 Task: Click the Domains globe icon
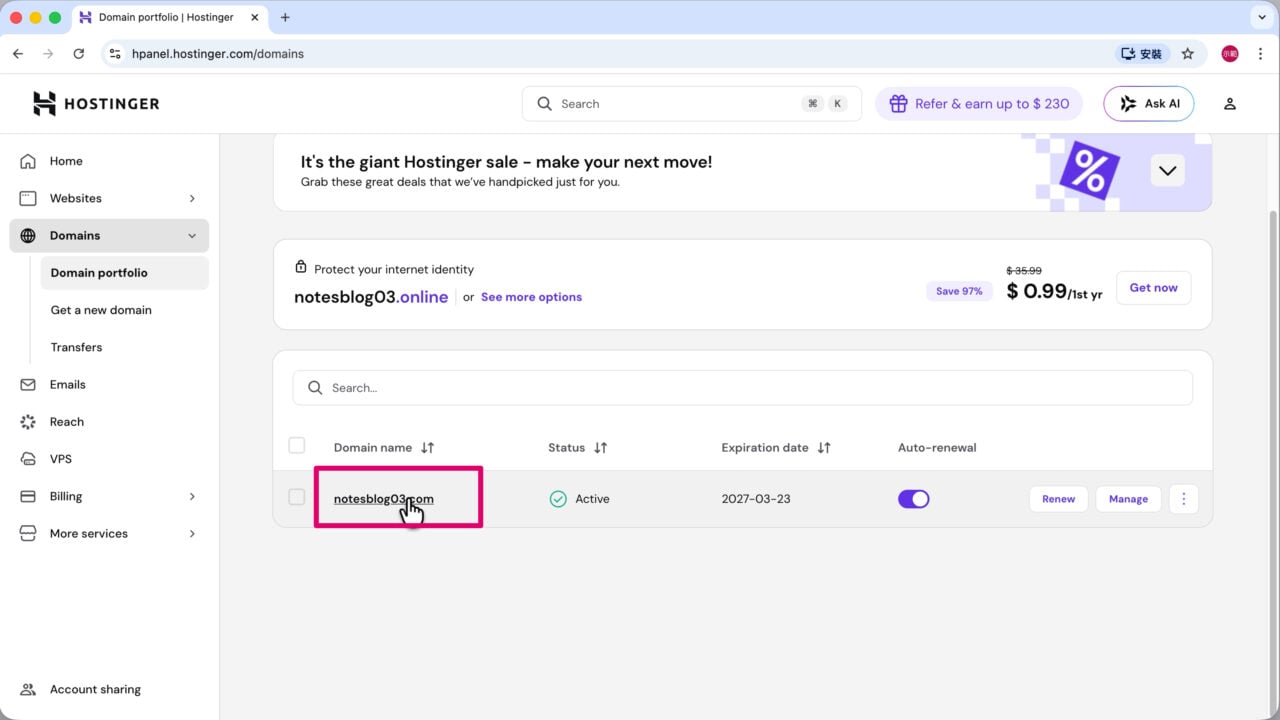tap(28, 236)
